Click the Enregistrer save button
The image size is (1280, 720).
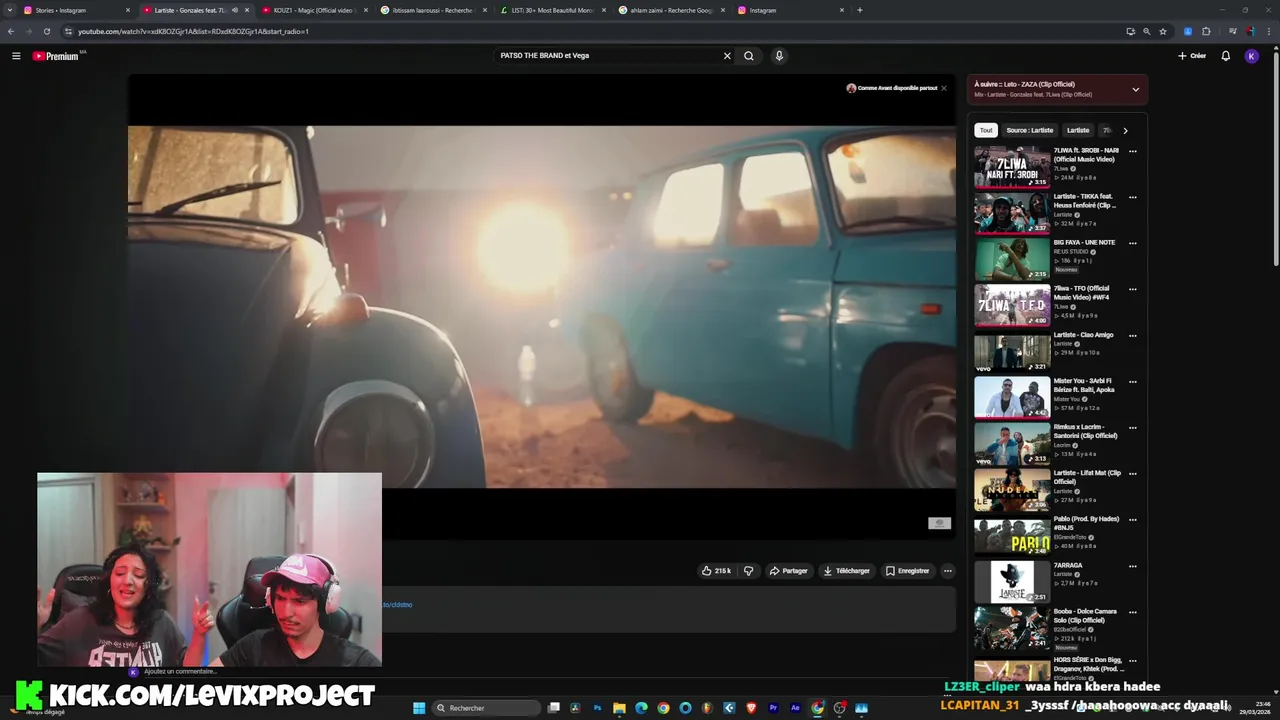click(x=907, y=571)
